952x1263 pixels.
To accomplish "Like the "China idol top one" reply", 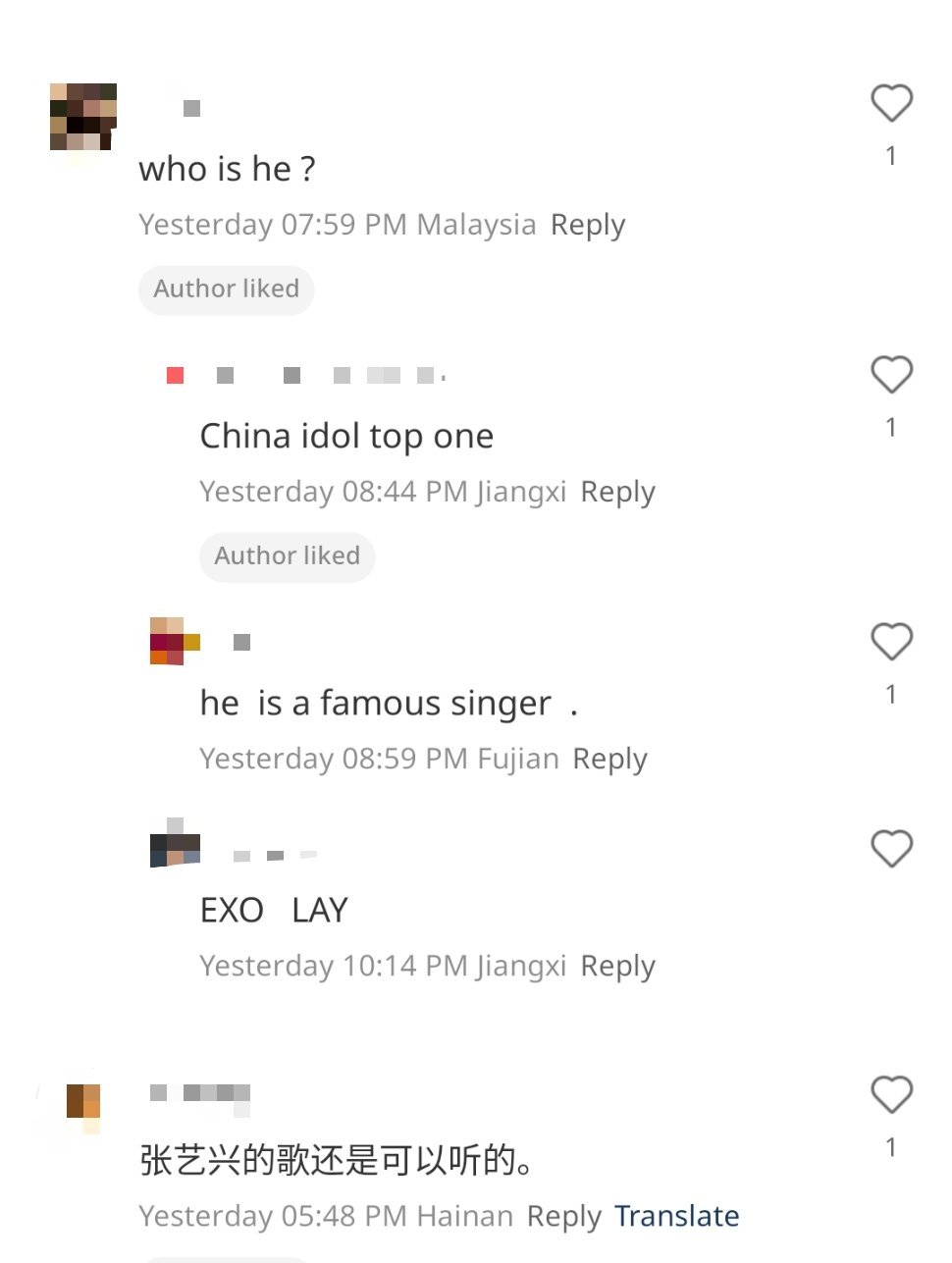I will coord(891,374).
